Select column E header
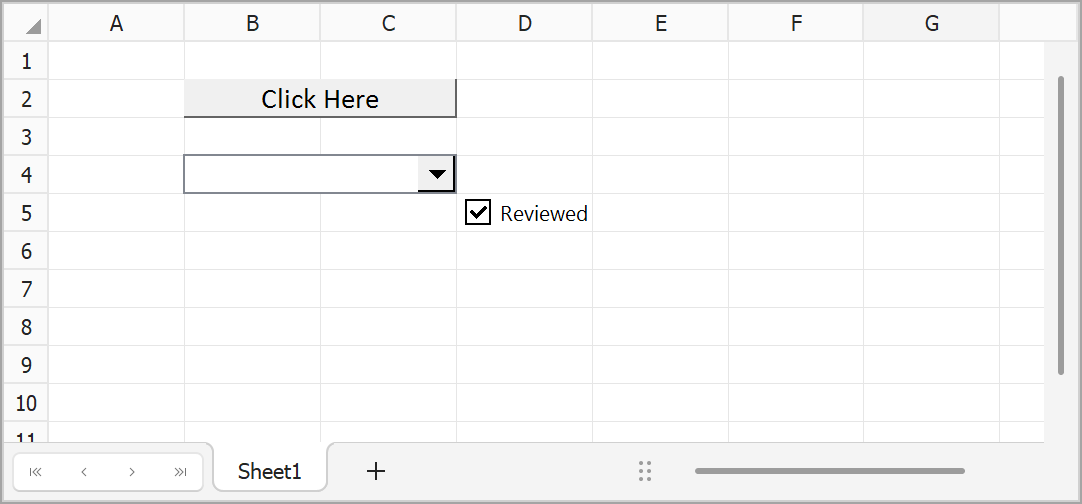 pyautogui.click(x=660, y=24)
